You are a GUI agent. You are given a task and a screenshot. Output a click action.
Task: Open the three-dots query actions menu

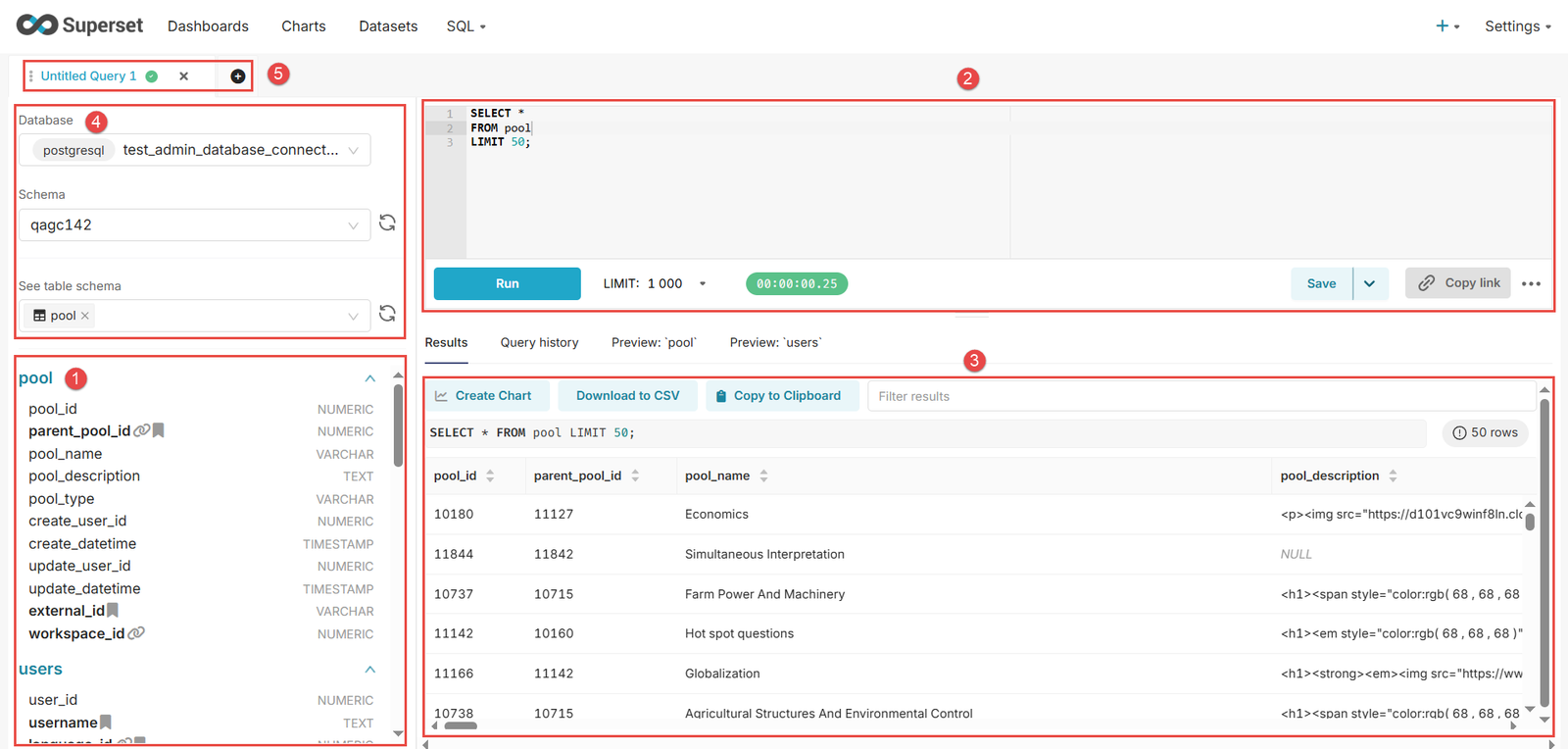point(1531,284)
